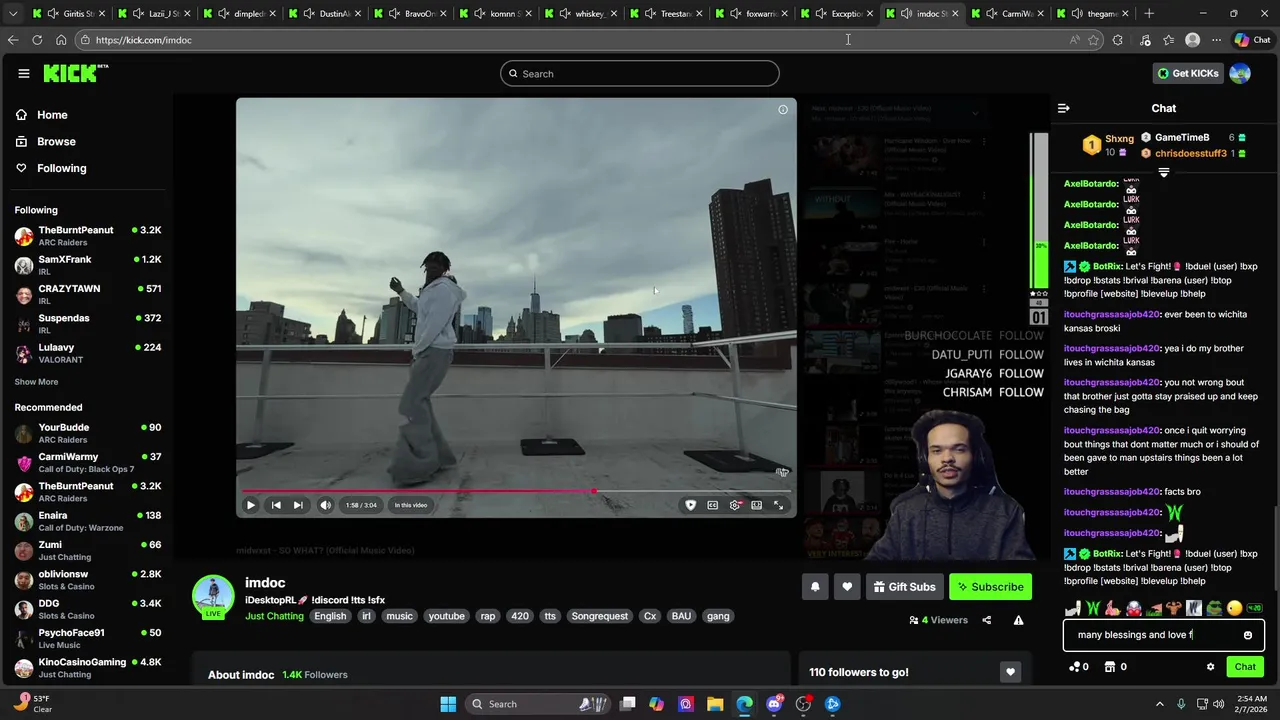
Task: Go to previous video
Action: [x=276, y=505]
